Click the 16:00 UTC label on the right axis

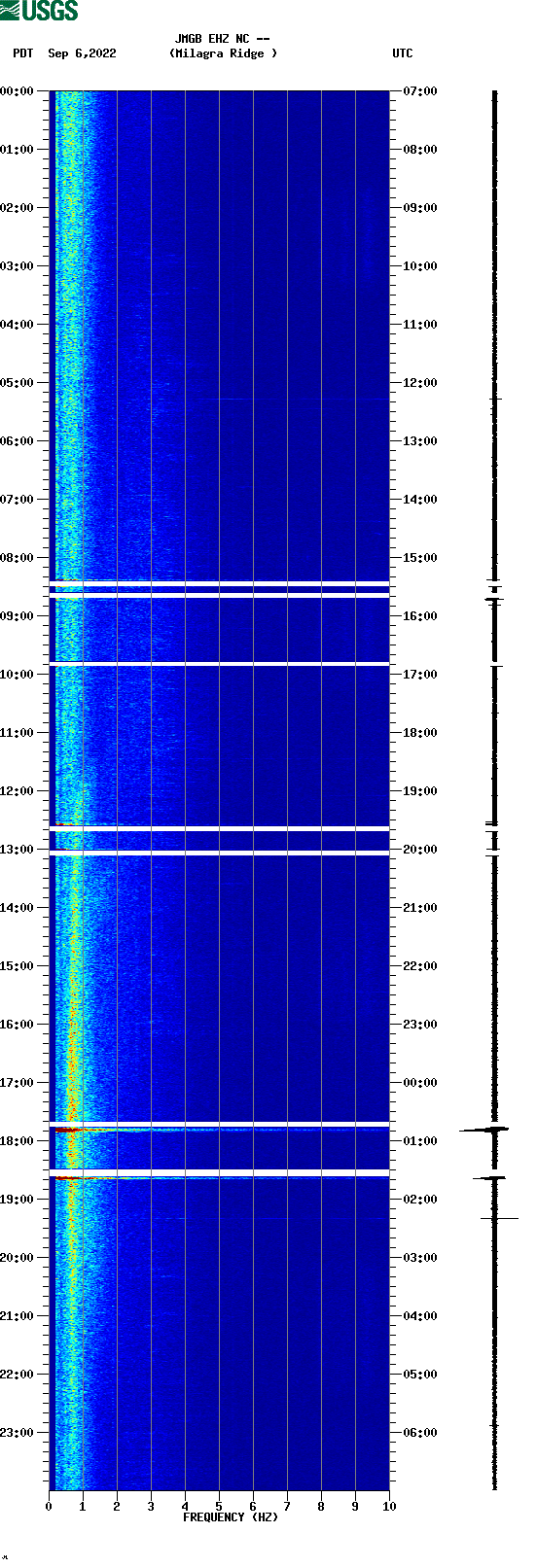tap(420, 616)
